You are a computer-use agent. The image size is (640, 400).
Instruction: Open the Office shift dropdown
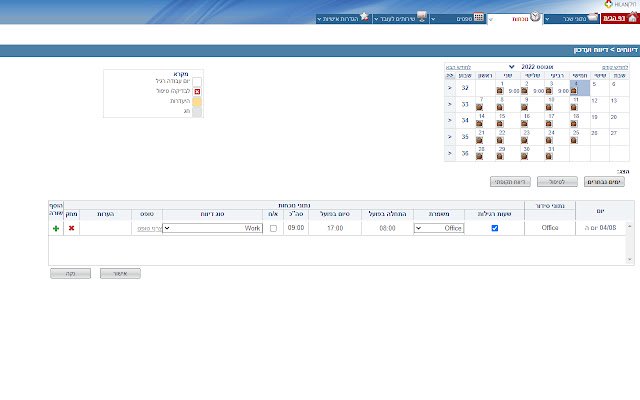439,228
